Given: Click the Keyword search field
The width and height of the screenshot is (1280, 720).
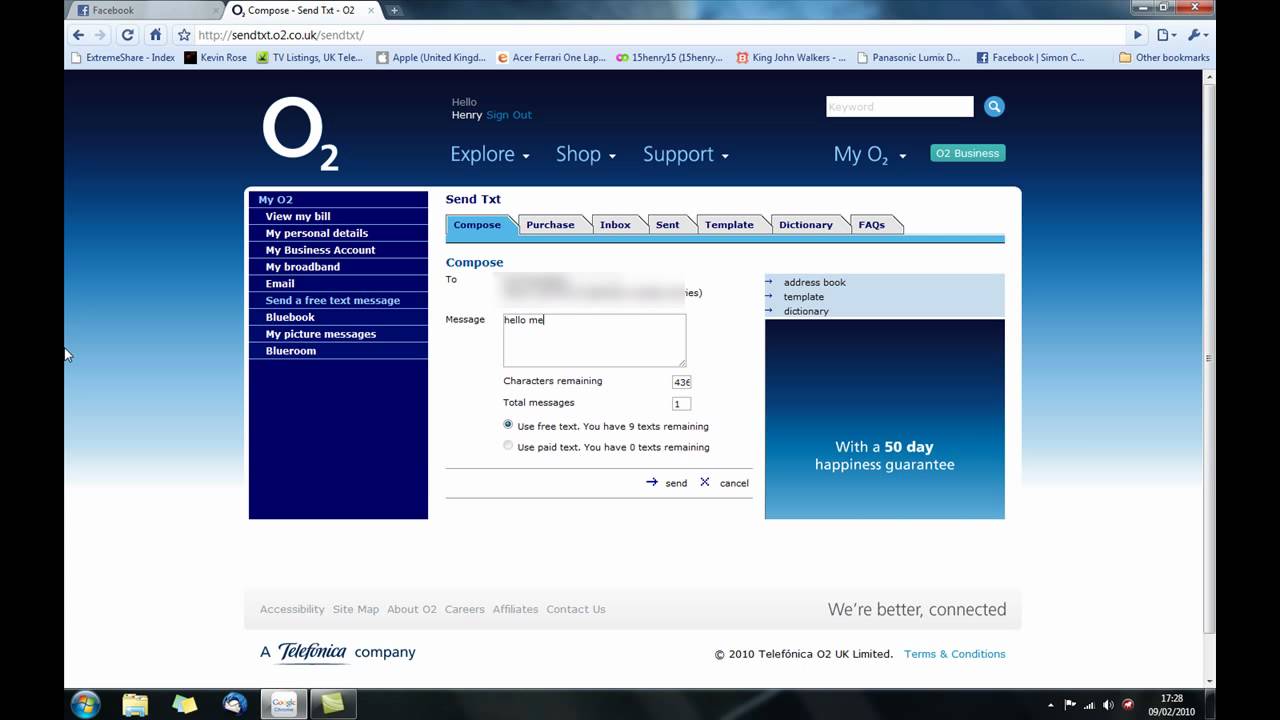Looking at the screenshot, I should click(899, 106).
